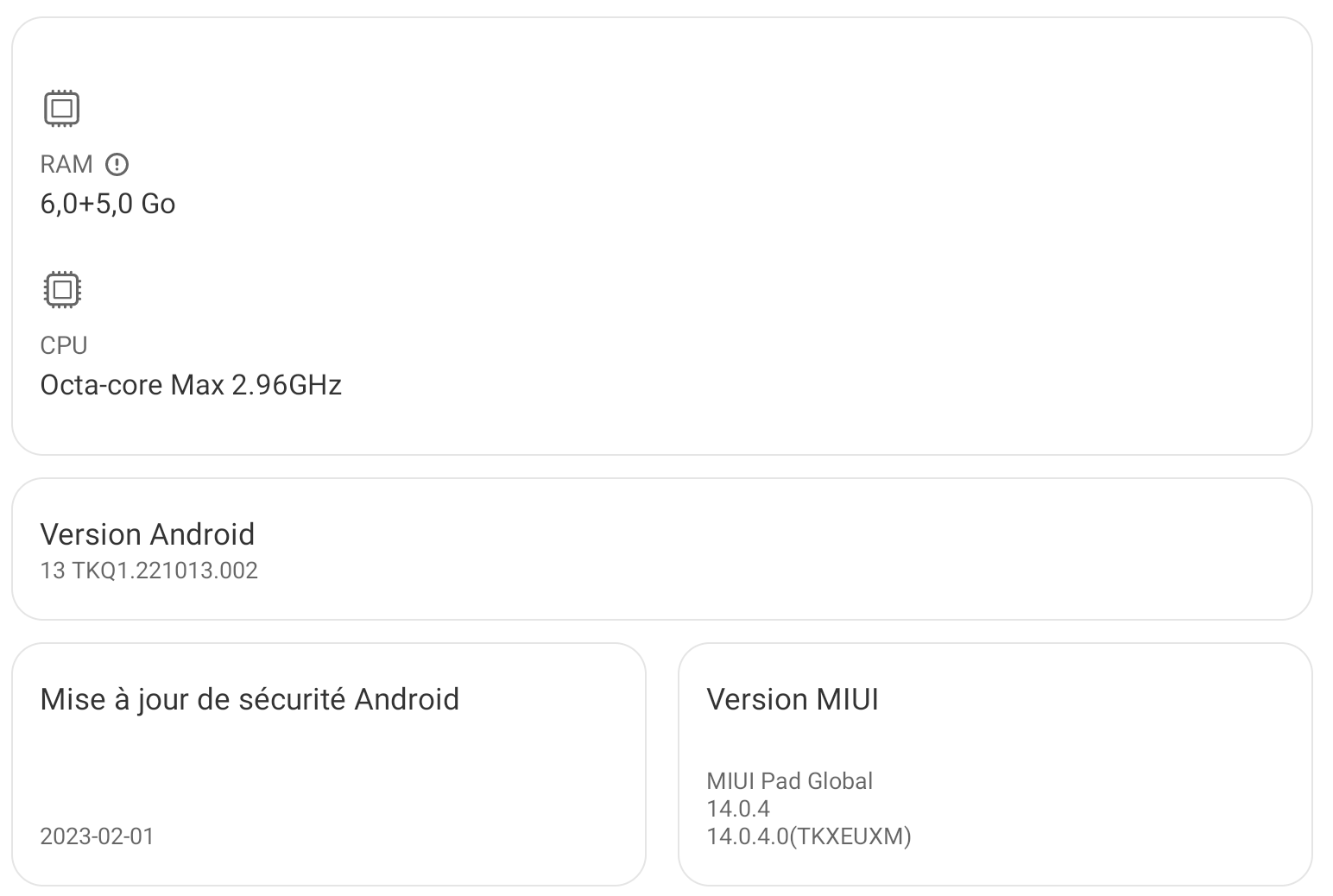Viewport: 1333px width, 896px height.
Task: Tap build number 13 TKQ1.221013.002
Action: click(x=148, y=571)
